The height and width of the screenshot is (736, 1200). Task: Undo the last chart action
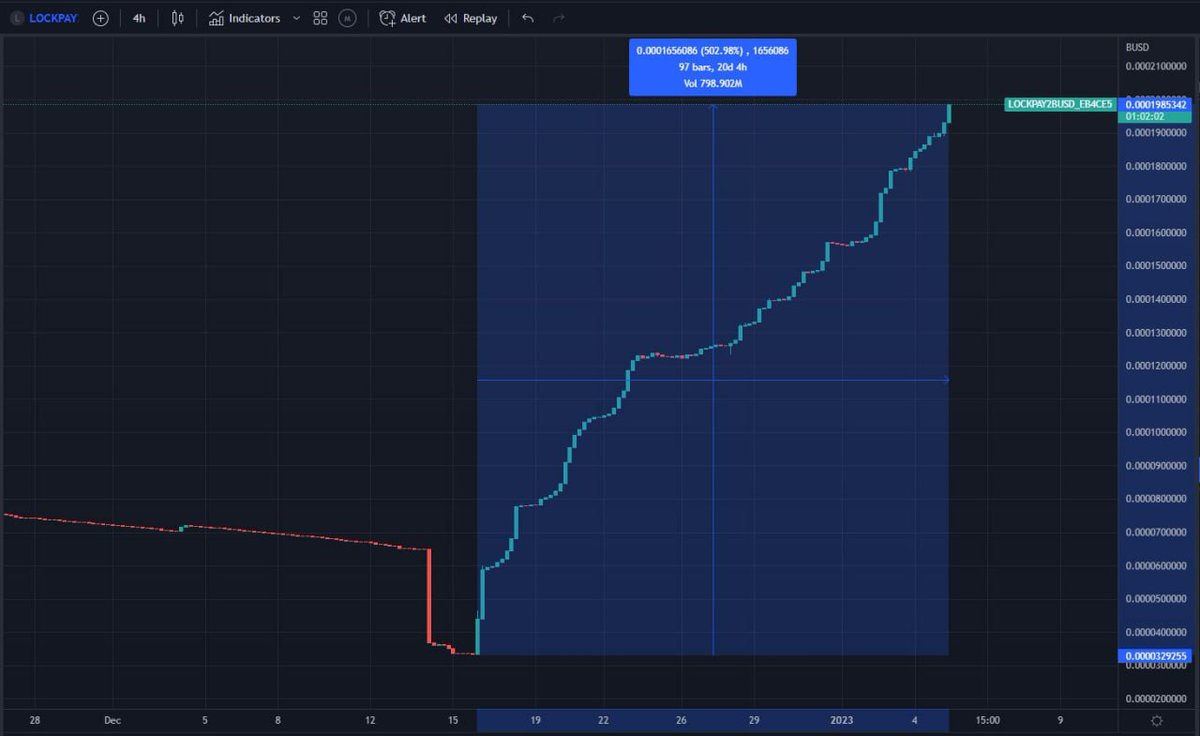(x=528, y=18)
